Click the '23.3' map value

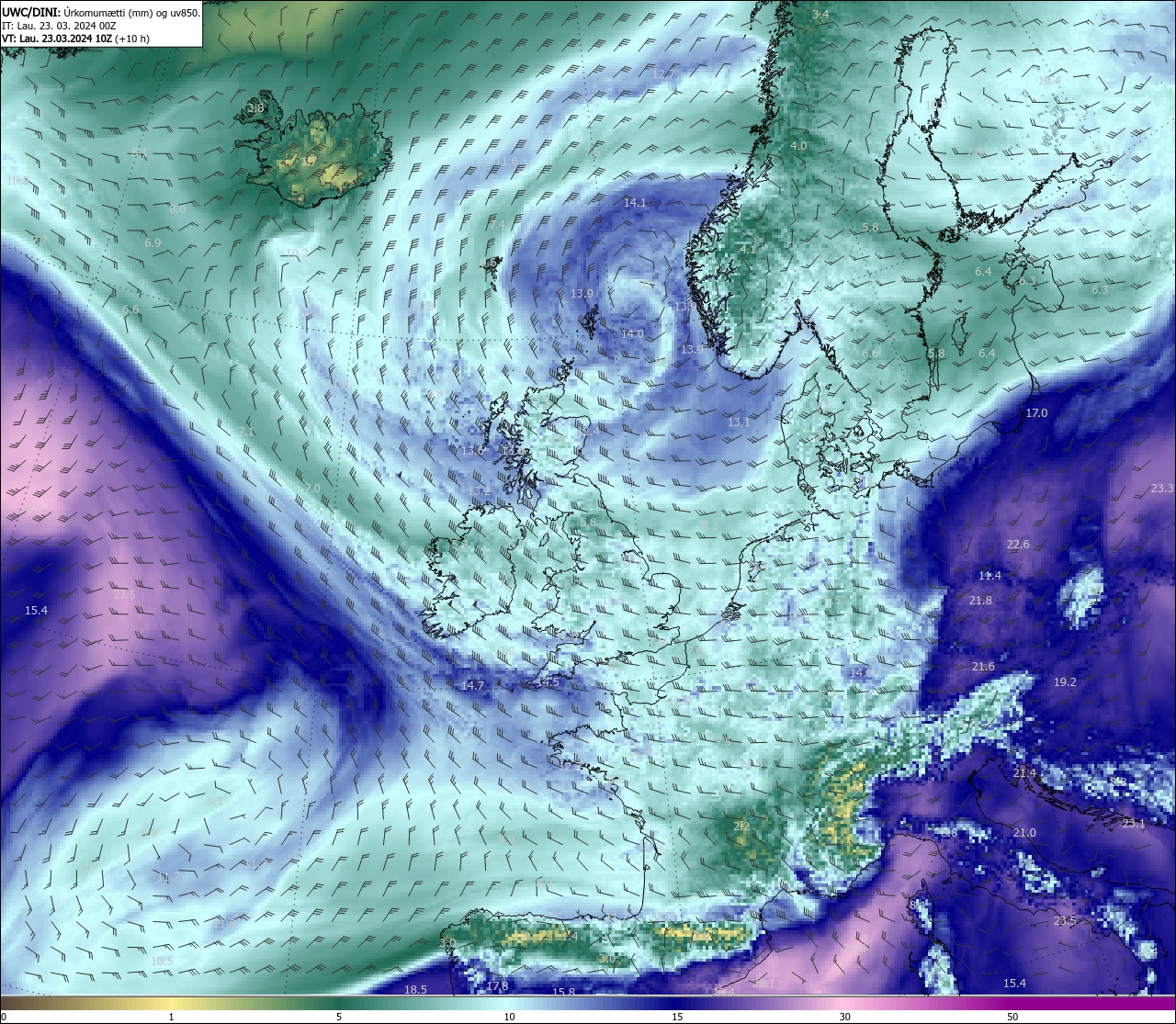point(1162,488)
